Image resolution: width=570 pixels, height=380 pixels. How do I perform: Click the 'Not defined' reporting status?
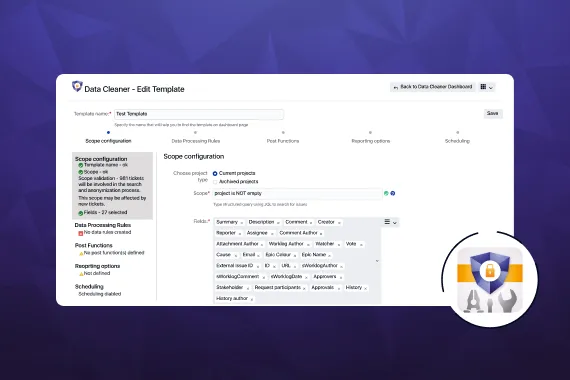pyautogui.click(x=97, y=273)
